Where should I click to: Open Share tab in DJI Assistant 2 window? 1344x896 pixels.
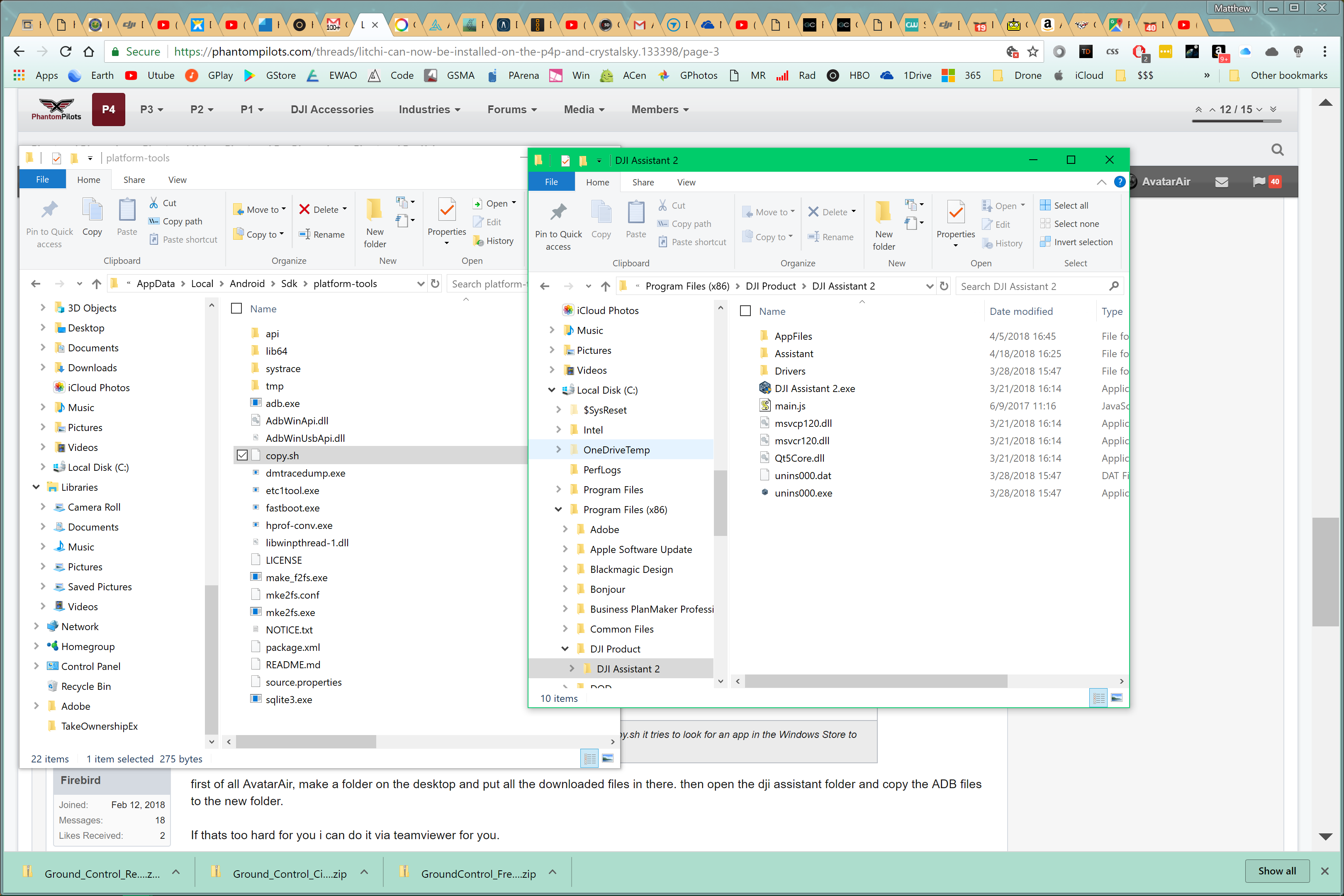pos(643,182)
